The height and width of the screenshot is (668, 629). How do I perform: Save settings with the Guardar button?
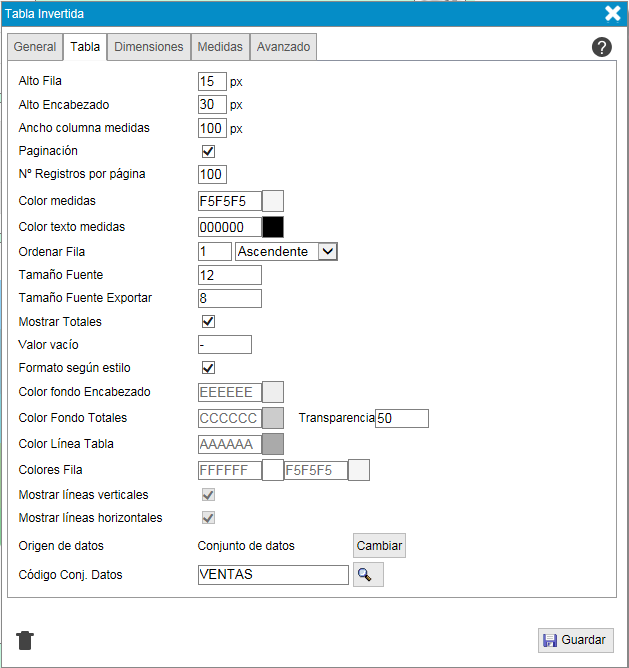[x=575, y=640]
